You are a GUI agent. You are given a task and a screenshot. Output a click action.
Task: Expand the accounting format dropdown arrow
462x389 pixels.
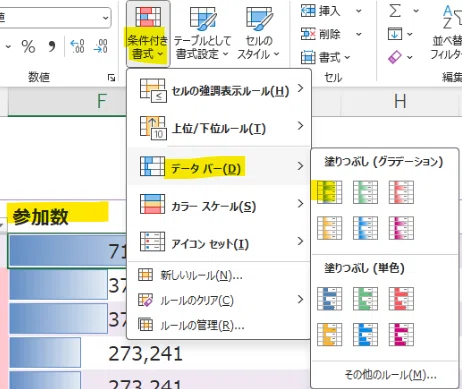pos(8,46)
